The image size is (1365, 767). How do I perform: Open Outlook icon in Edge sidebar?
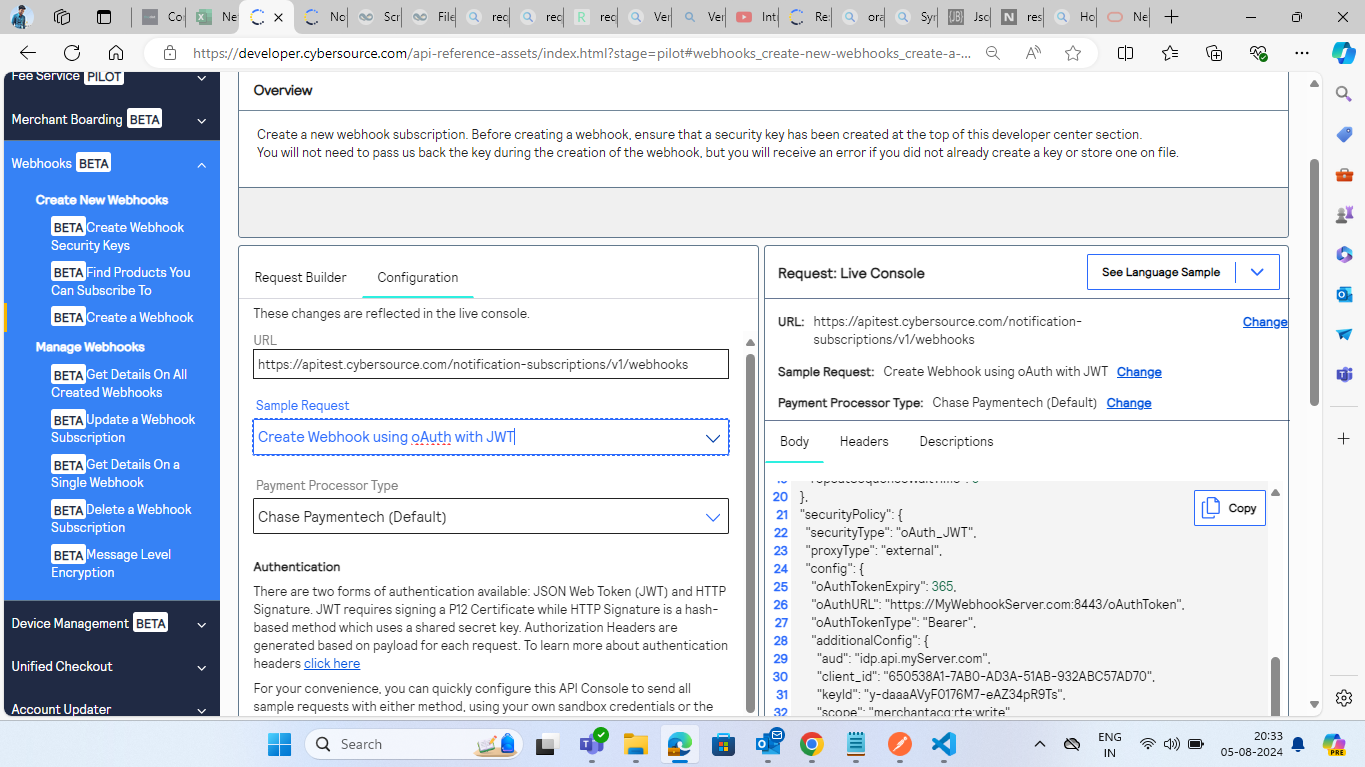click(1344, 294)
